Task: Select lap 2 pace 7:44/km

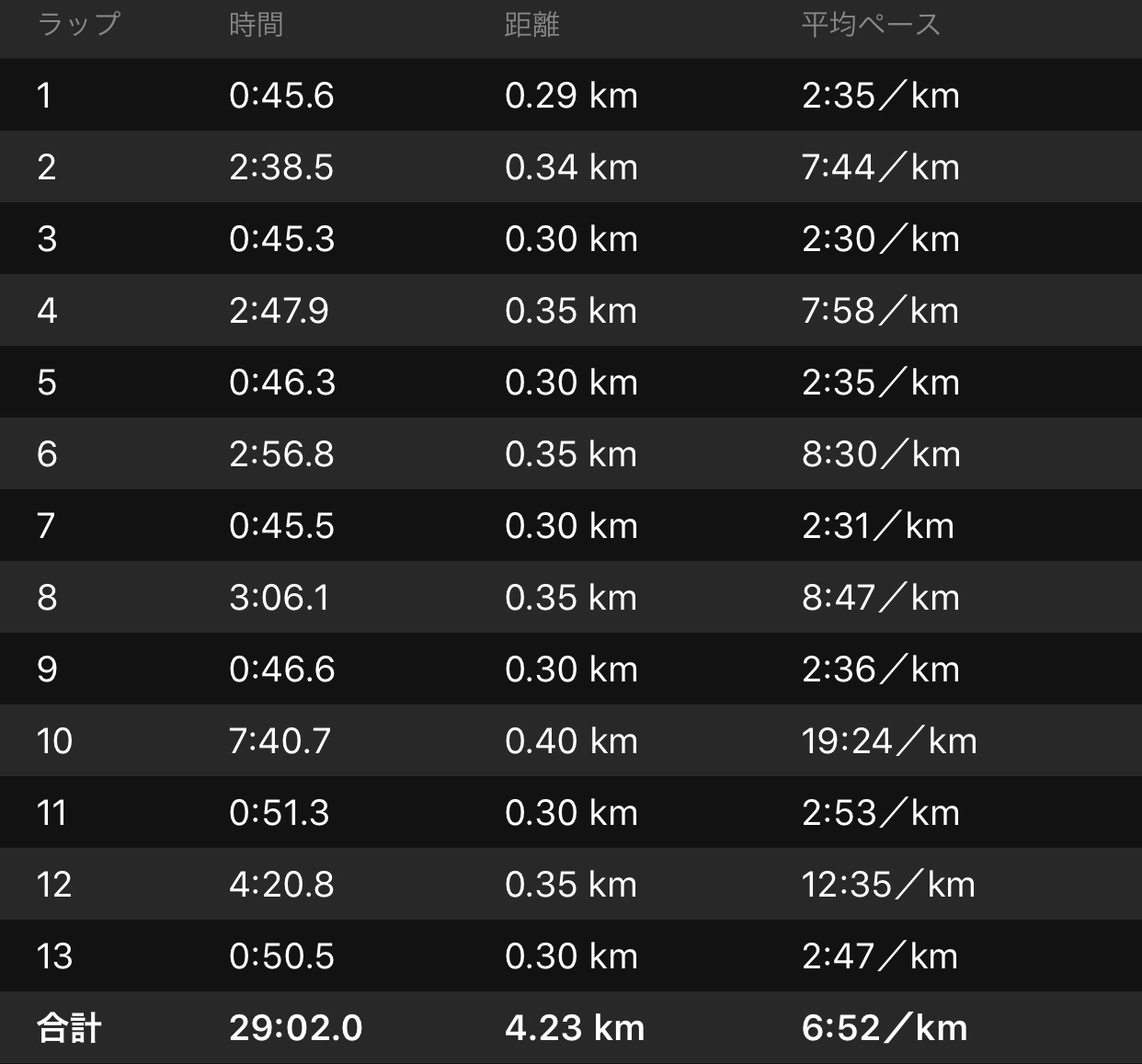Action: (880, 167)
